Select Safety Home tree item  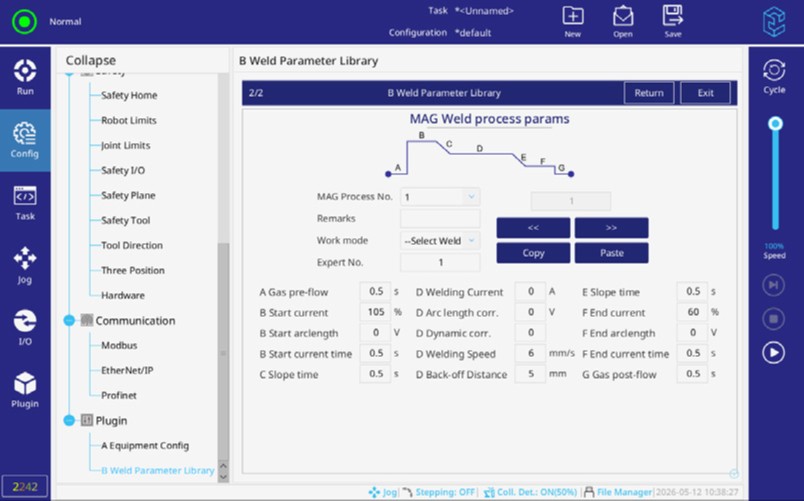click(x=129, y=95)
